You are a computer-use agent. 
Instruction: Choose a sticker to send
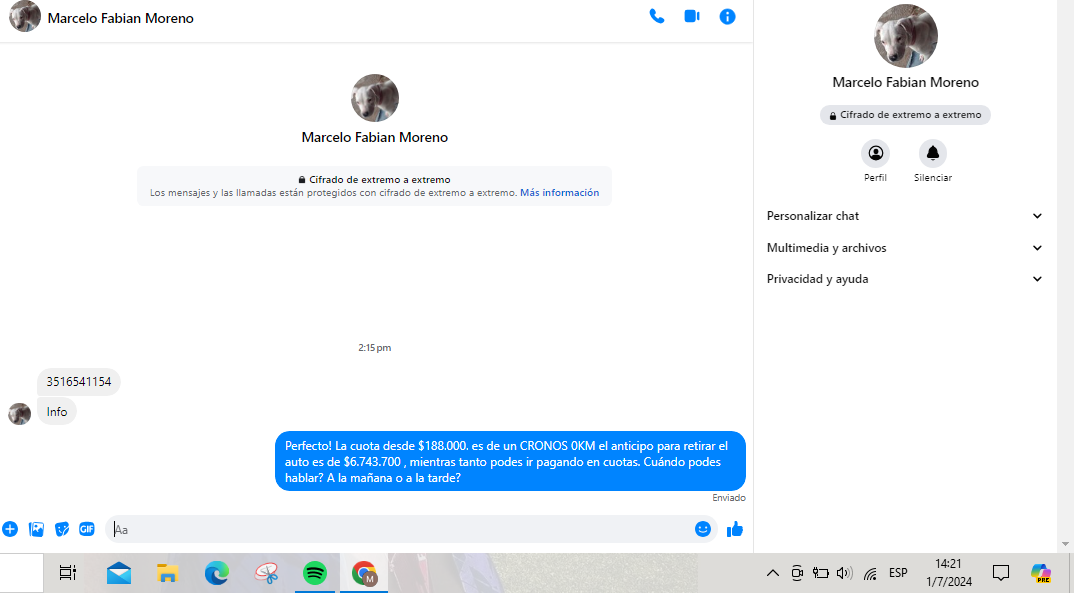pyautogui.click(x=62, y=529)
